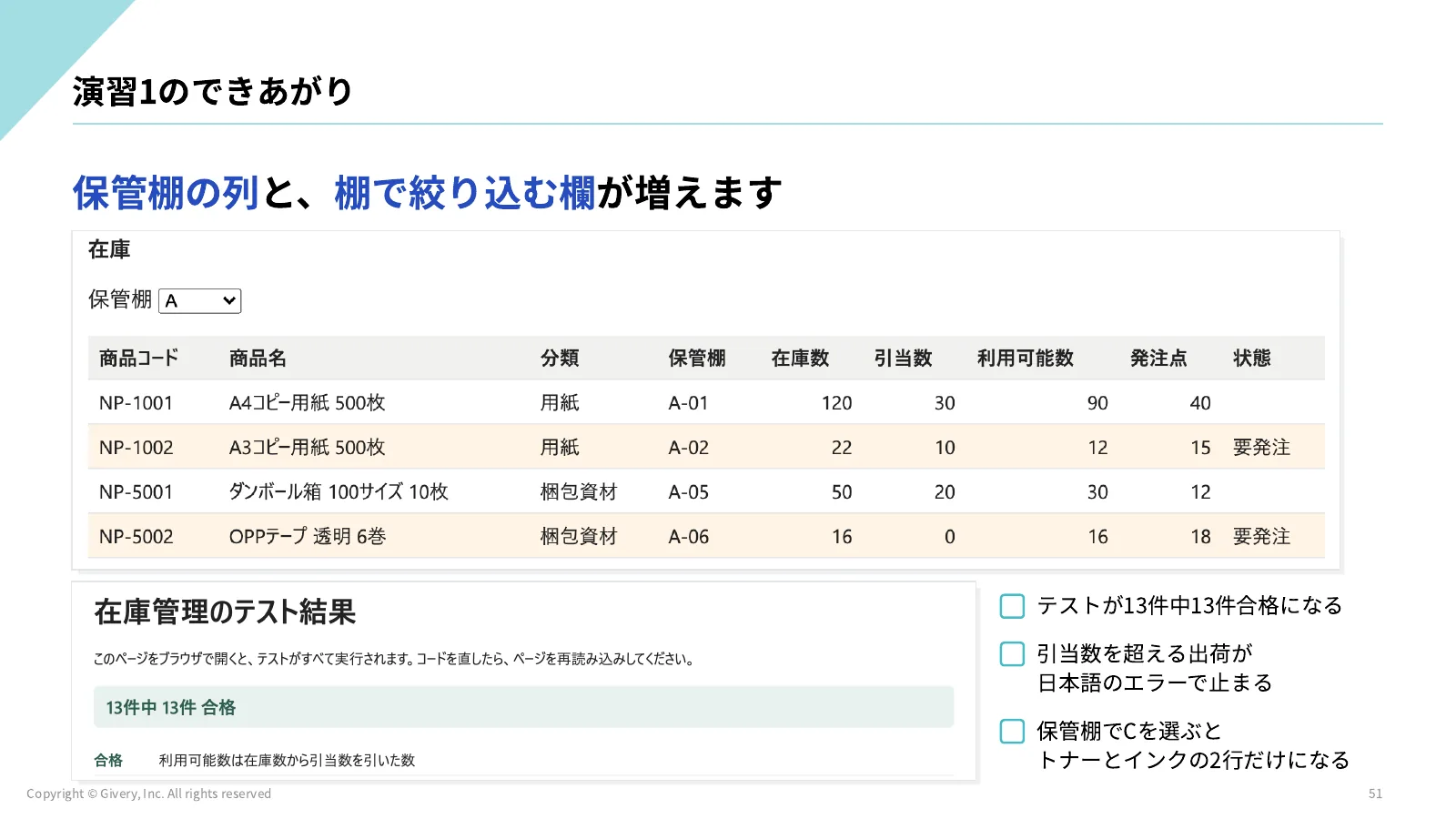The image size is (1456, 819).
Task: Click shelf cell A-06
Action: click(688, 537)
